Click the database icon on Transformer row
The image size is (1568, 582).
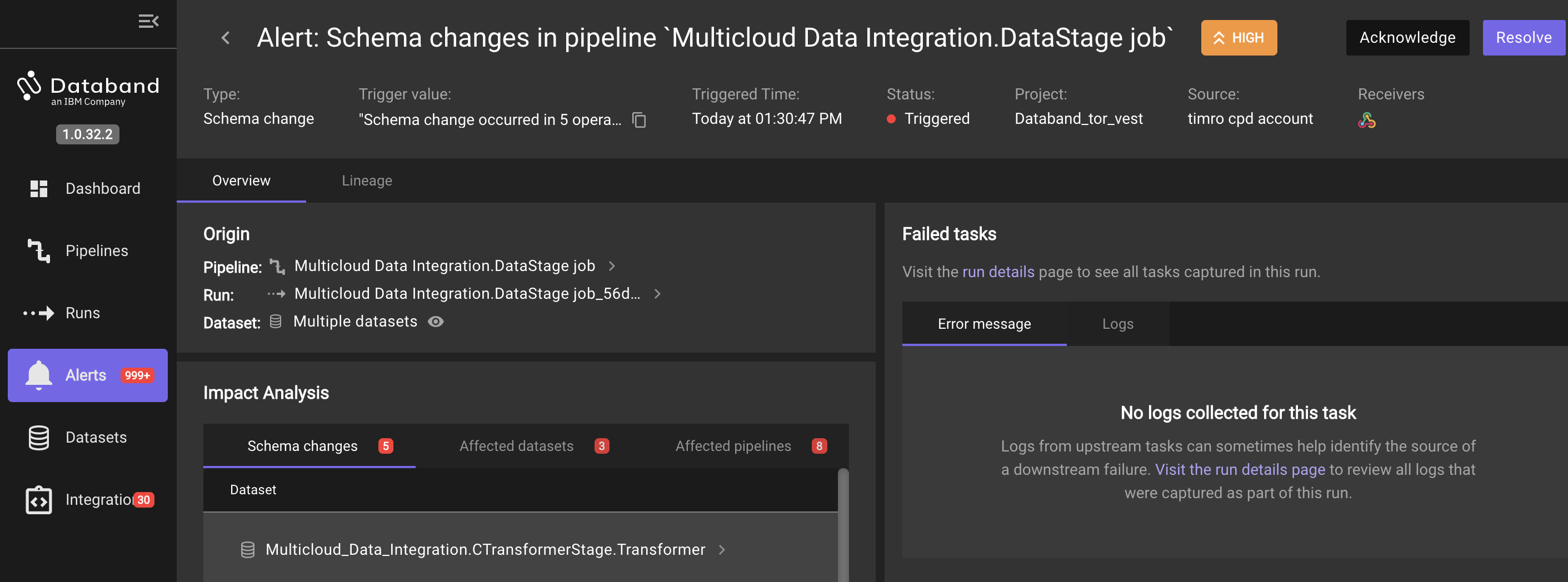point(248,550)
